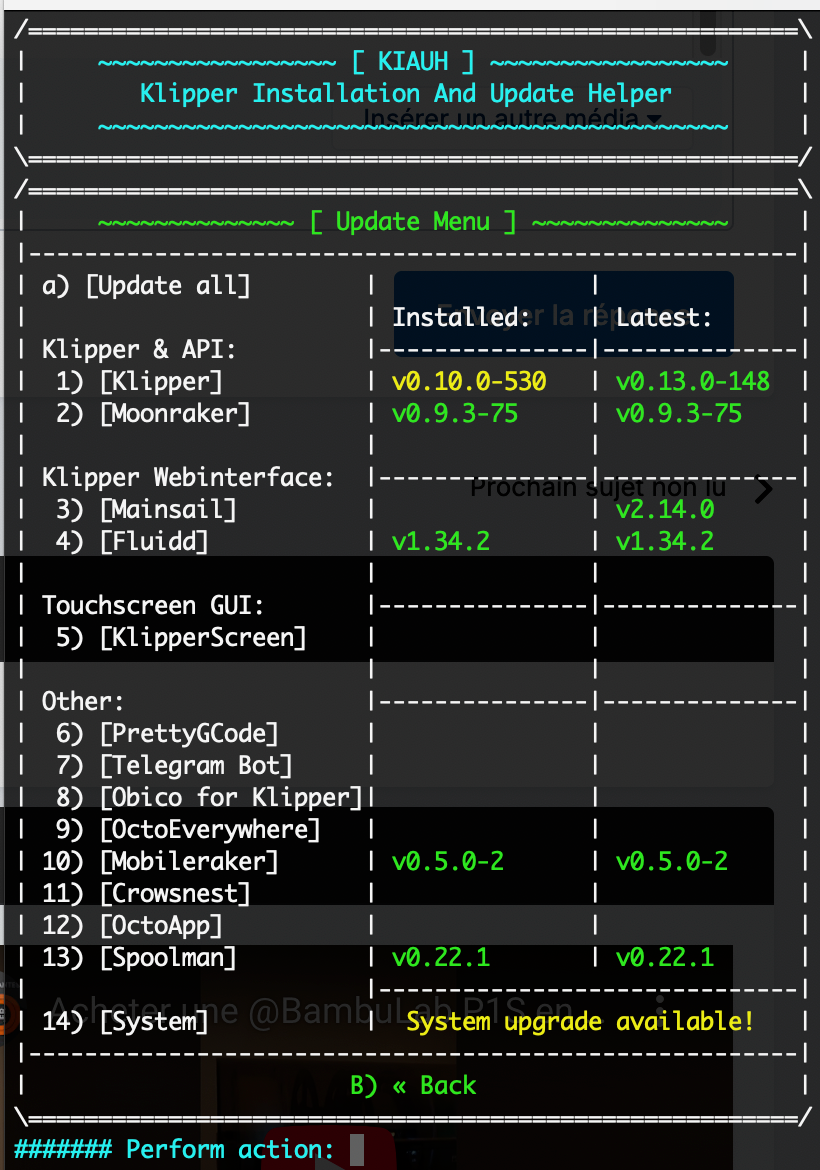Open the Acheter une @BambuLab P1S video title

310,1011
